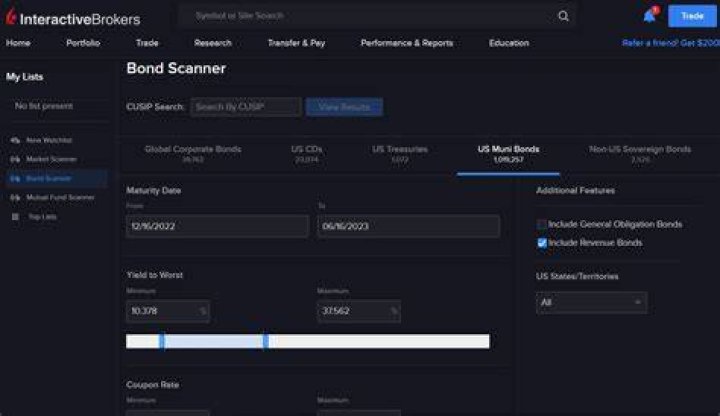Viewport: 720px width, 416px height.
Task: Switch to US Treasuries tab
Action: (x=400, y=154)
